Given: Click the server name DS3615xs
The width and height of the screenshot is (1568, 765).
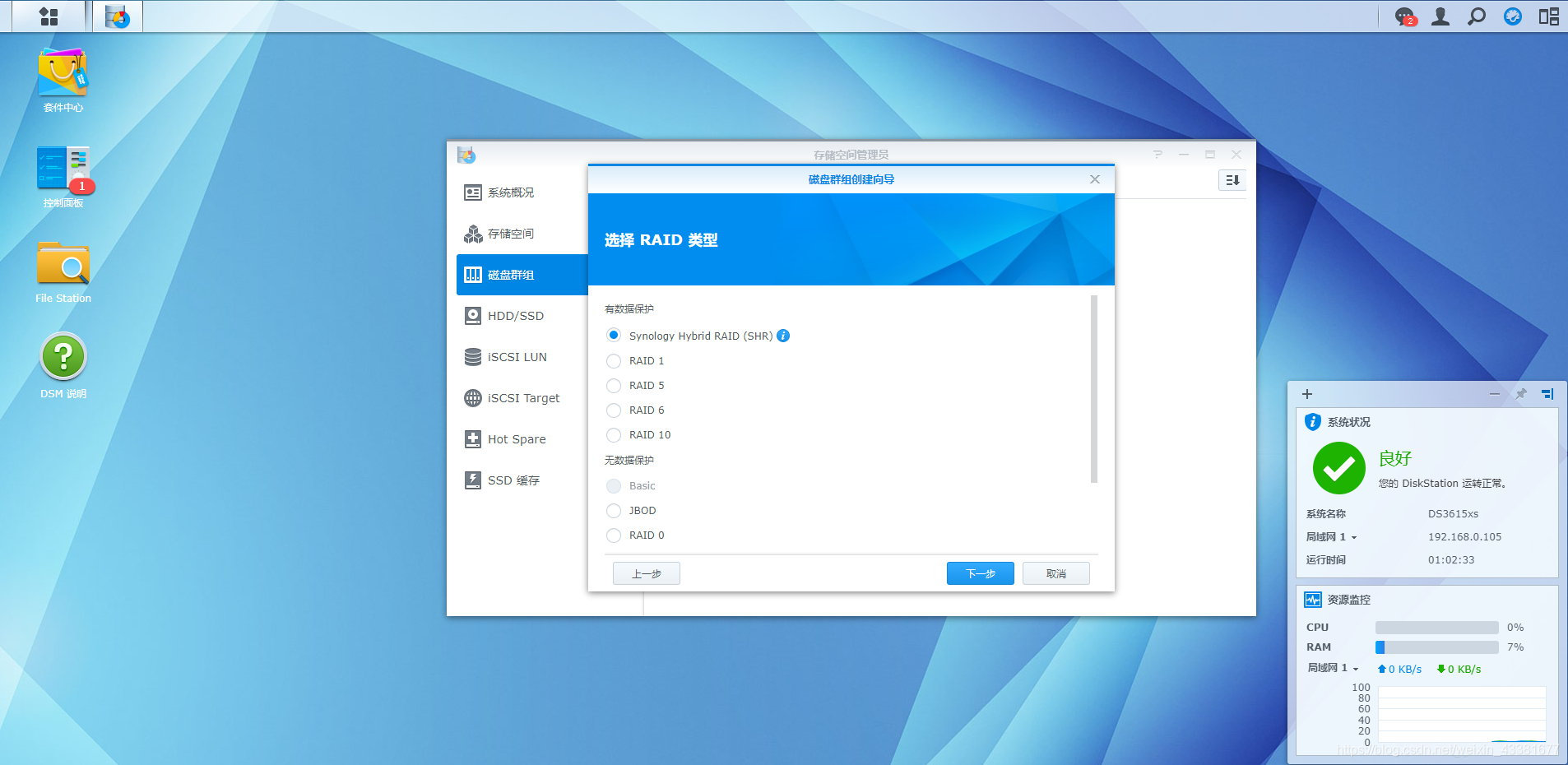Looking at the screenshot, I should (x=1453, y=514).
